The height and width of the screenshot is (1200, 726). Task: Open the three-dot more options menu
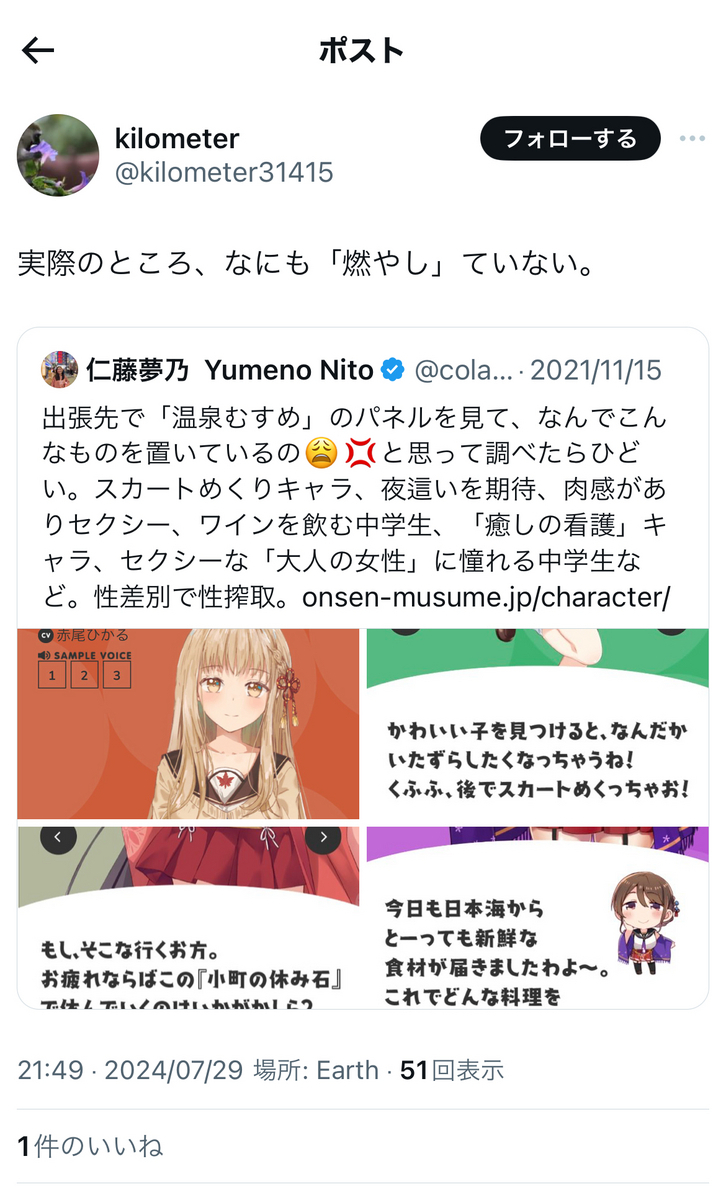pos(692,138)
